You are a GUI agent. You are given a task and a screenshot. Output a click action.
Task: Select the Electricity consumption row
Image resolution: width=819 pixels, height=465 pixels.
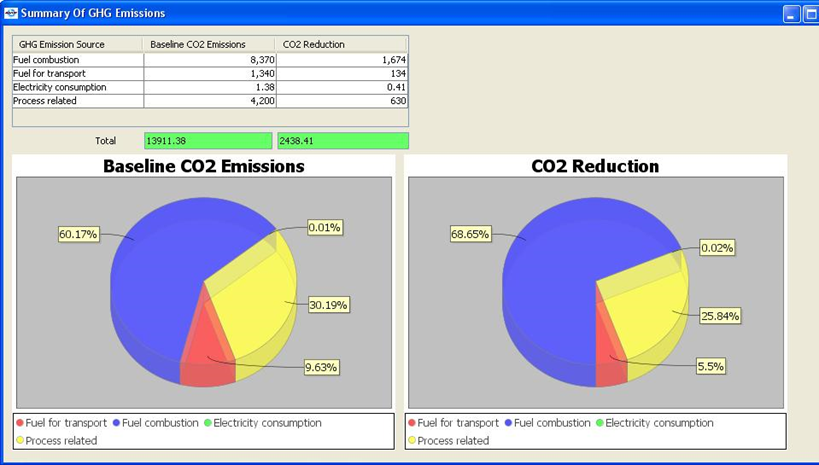pyautogui.click(x=77, y=87)
